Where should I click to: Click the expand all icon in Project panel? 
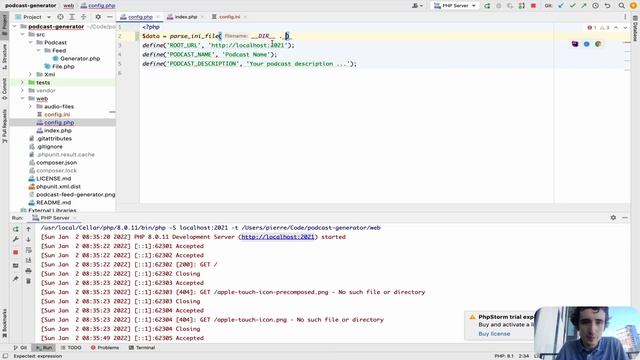(x=72, y=17)
